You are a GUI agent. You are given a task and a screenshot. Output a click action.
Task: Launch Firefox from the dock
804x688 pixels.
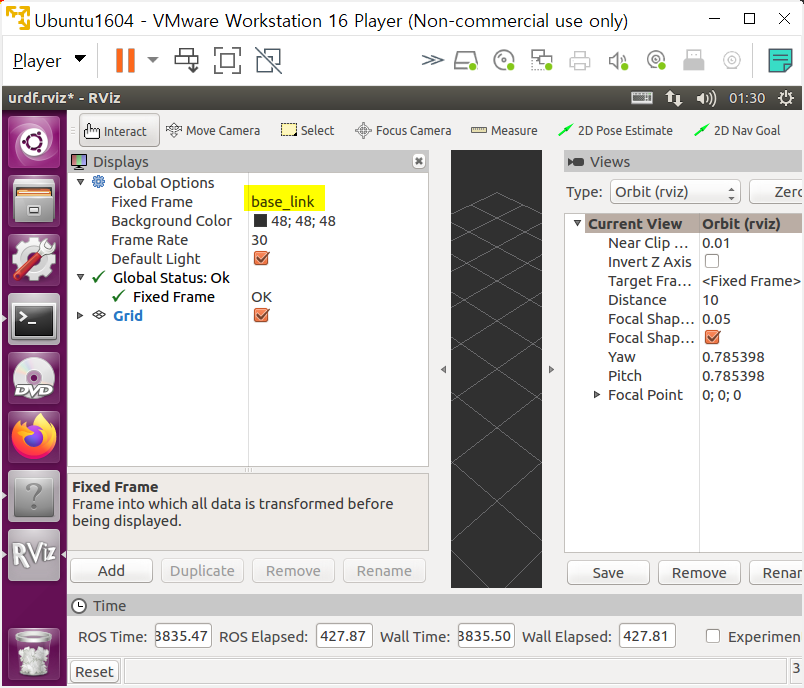(x=34, y=437)
